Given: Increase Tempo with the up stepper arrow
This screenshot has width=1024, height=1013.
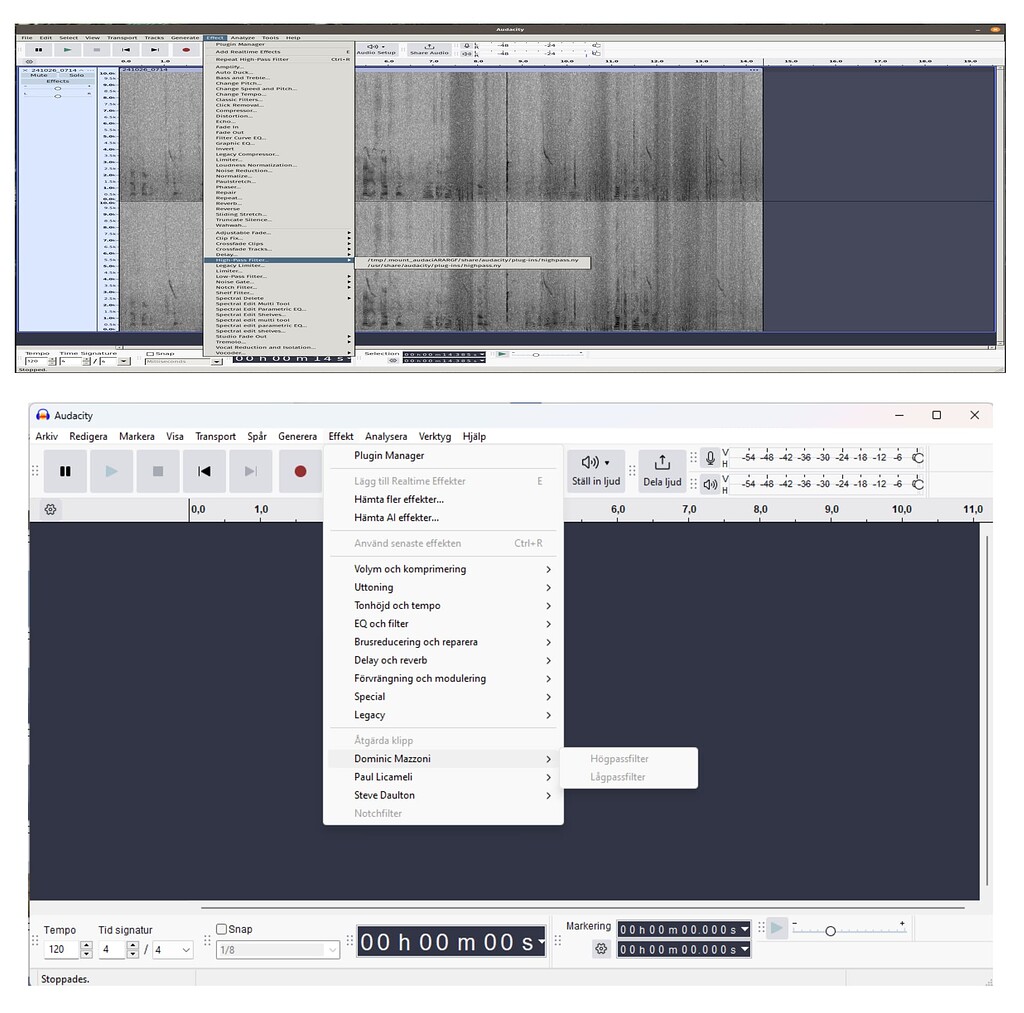Looking at the screenshot, I should coord(86,945).
